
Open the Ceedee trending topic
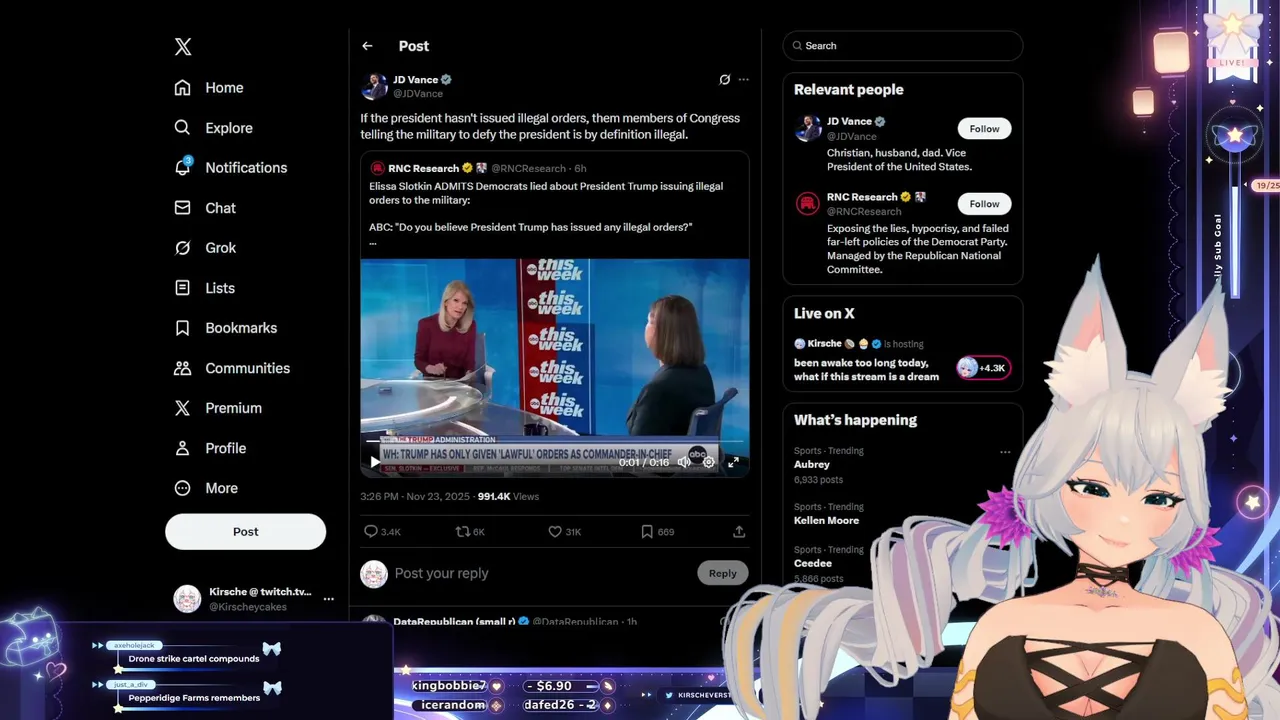pyautogui.click(x=813, y=563)
